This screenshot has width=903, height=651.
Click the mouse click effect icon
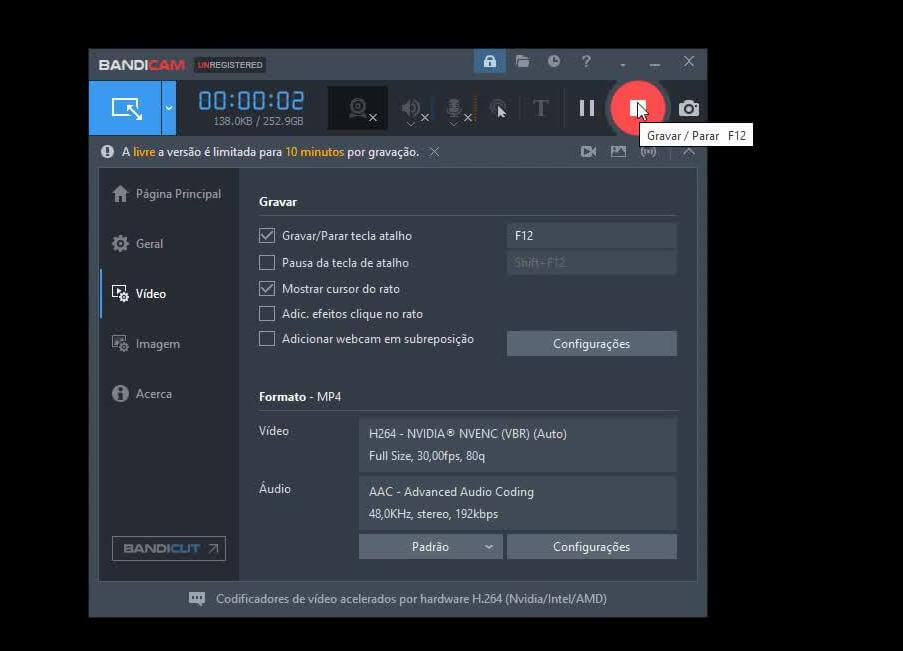[x=498, y=108]
